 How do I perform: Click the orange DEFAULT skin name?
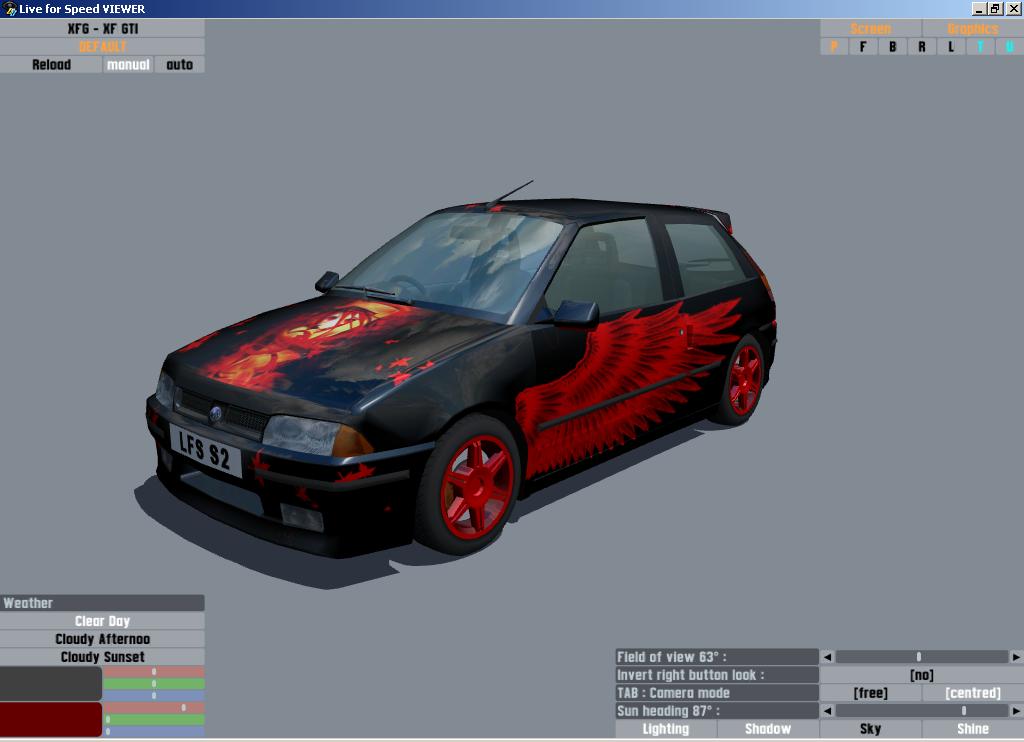103,46
